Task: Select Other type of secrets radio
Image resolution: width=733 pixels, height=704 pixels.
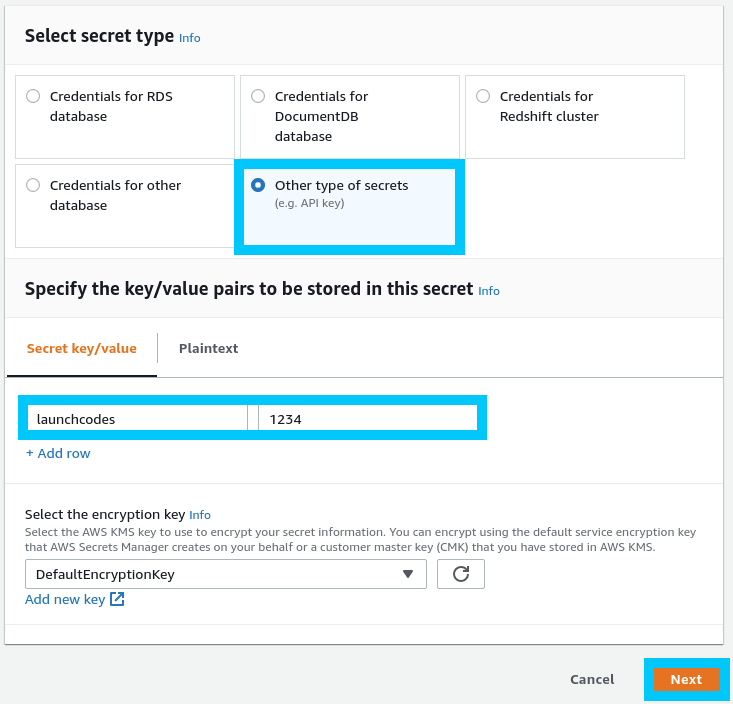Action: tap(258, 185)
